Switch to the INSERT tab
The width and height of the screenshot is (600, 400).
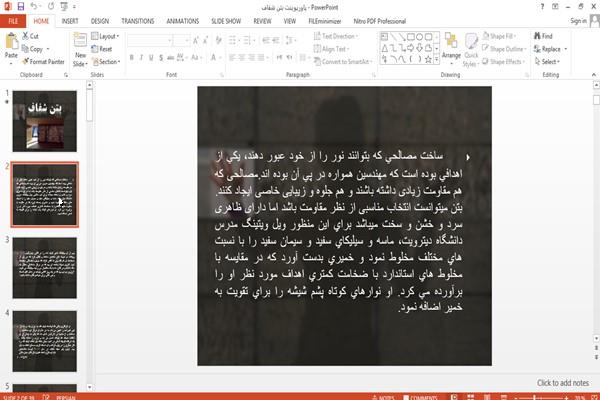click(70, 21)
